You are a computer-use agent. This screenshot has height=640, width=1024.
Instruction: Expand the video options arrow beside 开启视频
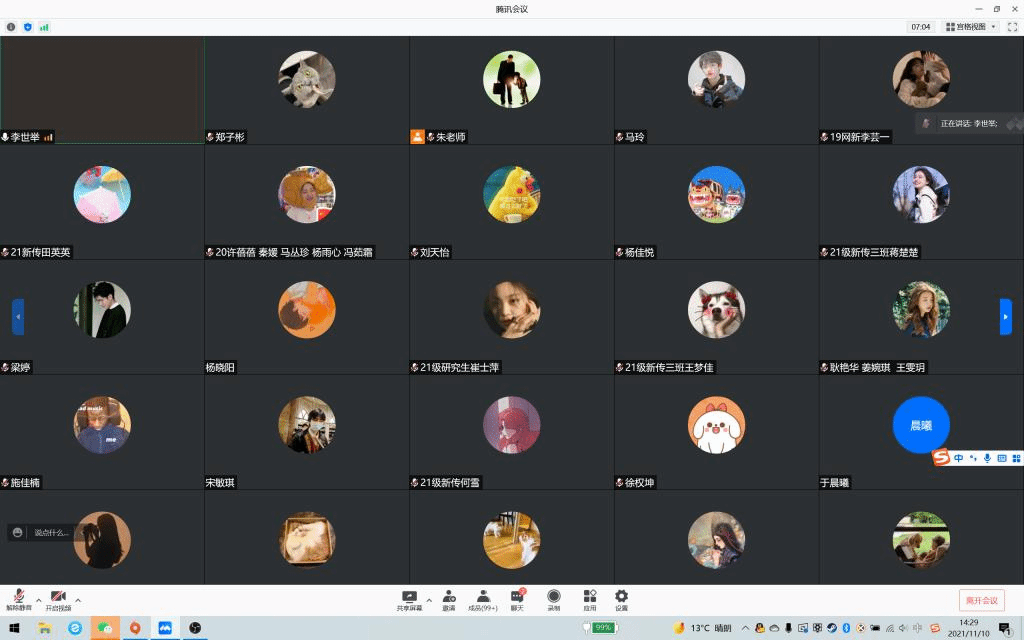[x=78, y=600]
